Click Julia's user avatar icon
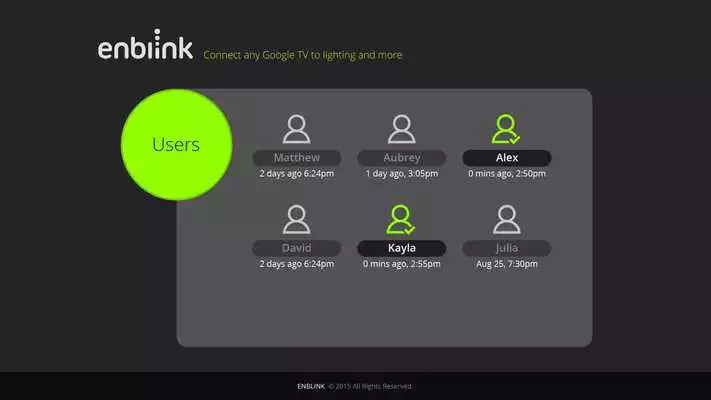 point(506,219)
